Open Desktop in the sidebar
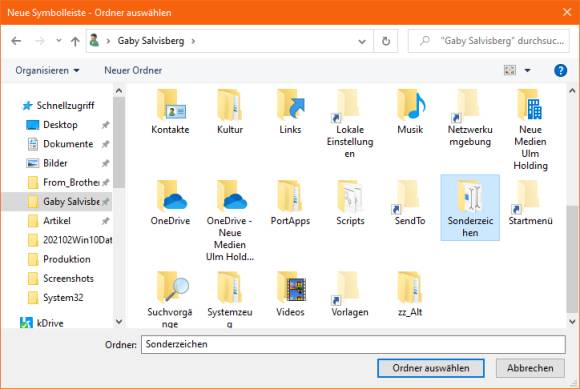Screen dimensions: 580x389 [60, 125]
